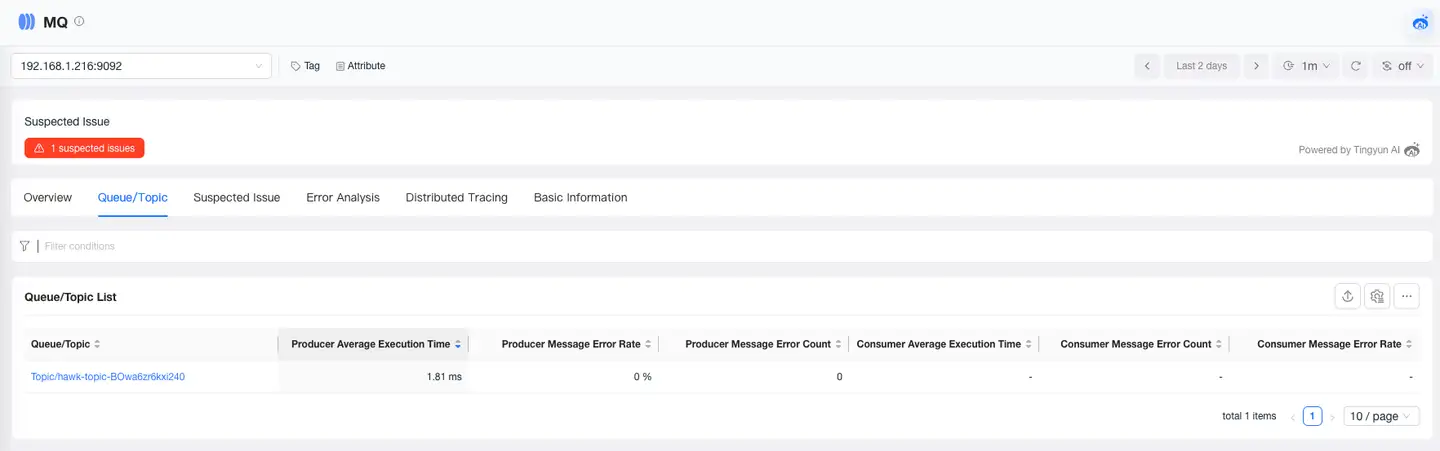Expand the 192.168.1.216:9092 instance dropdown
Image resolution: width=1440 pixels, height=451 pixels.
(x=141, y=66)
